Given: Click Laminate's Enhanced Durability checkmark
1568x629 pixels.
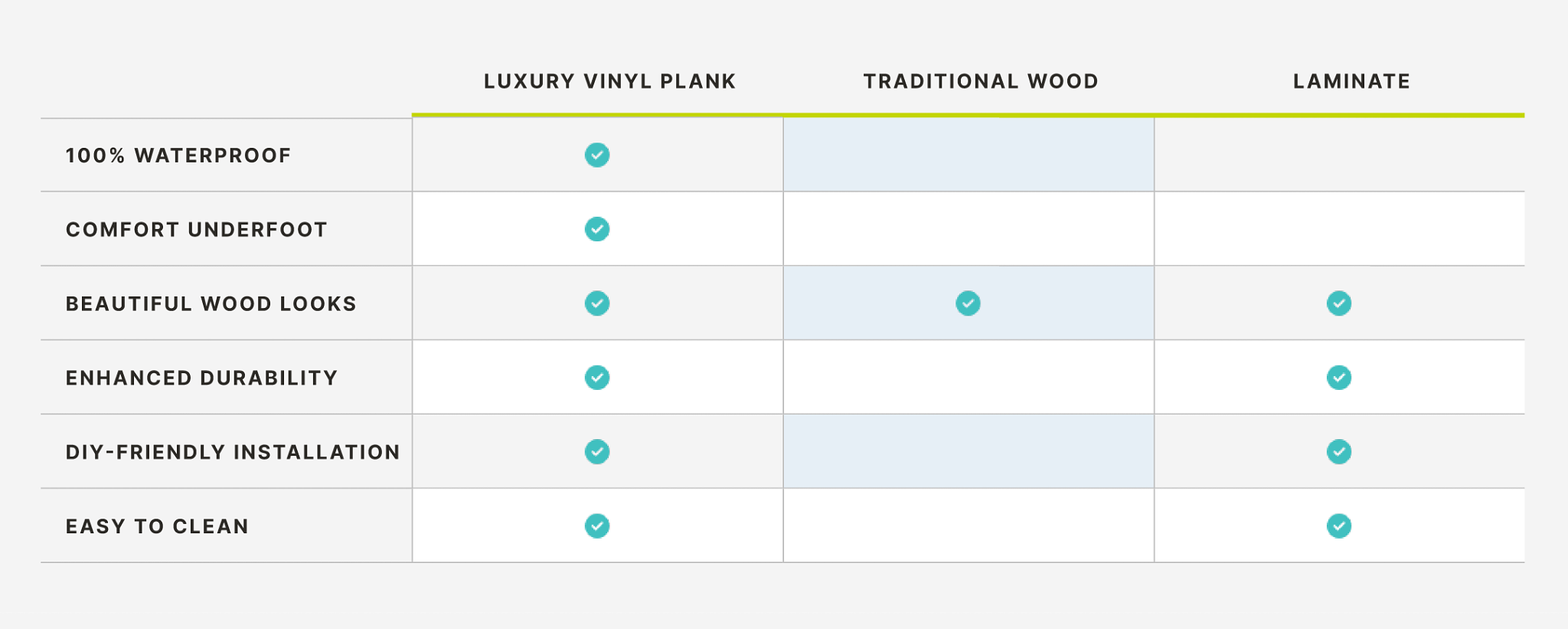Looking at the screenshot, I should [x=1339, y=378].
